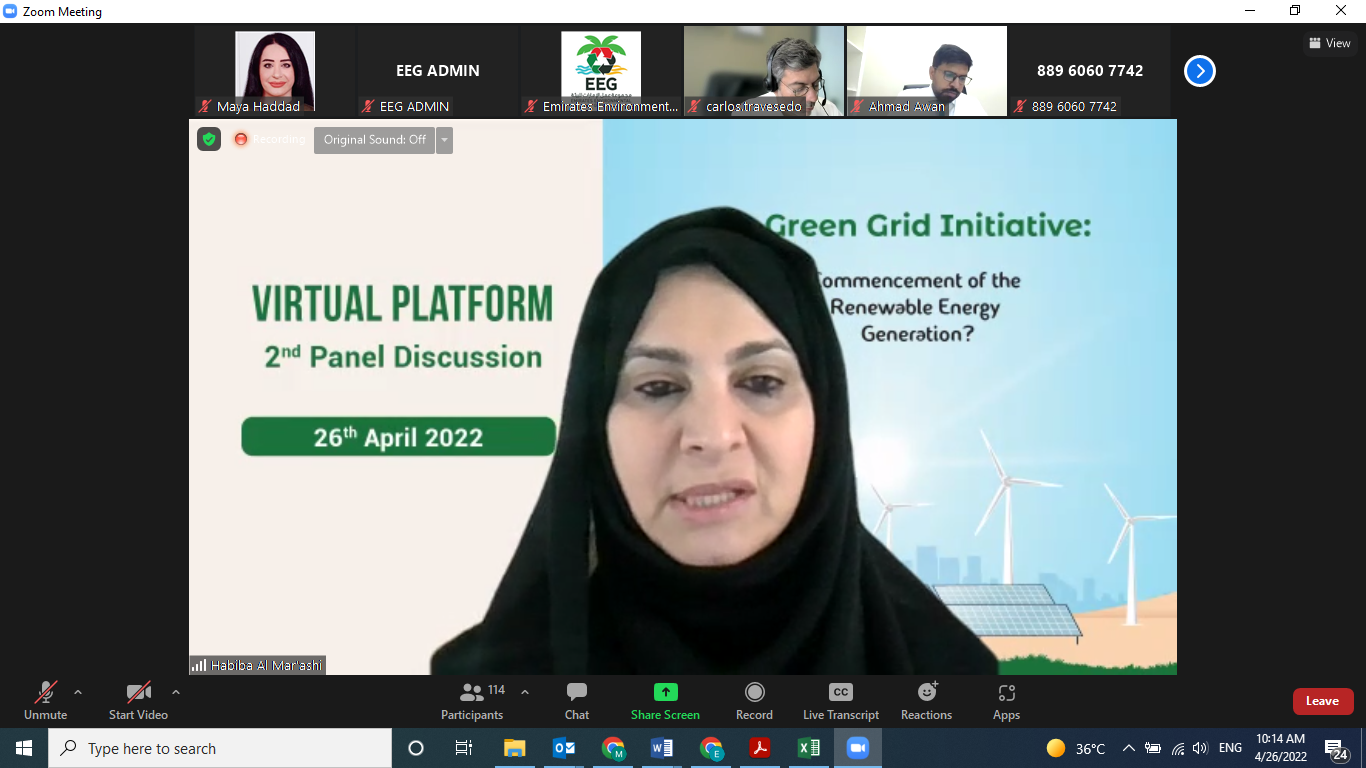Screen dimensions: 1366x768
Task: Leave the meeting
Action: [x=1322, y=701]
